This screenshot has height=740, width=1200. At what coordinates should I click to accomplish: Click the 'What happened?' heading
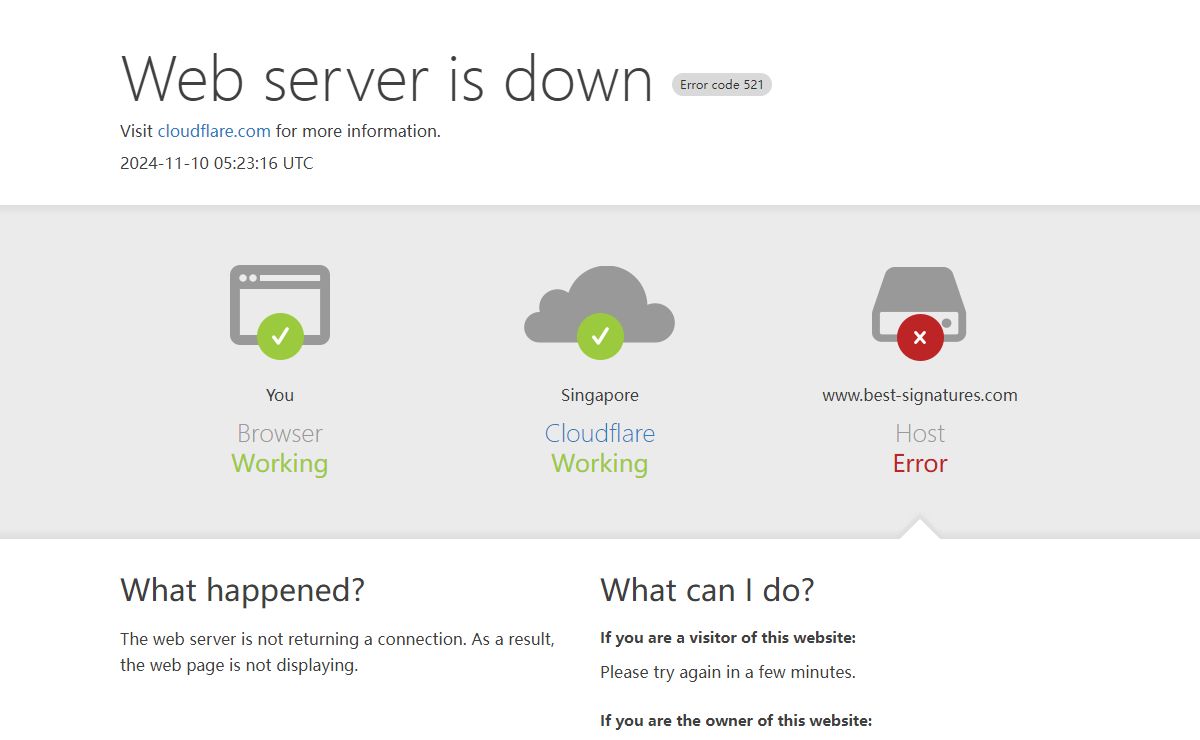point(242,590)
